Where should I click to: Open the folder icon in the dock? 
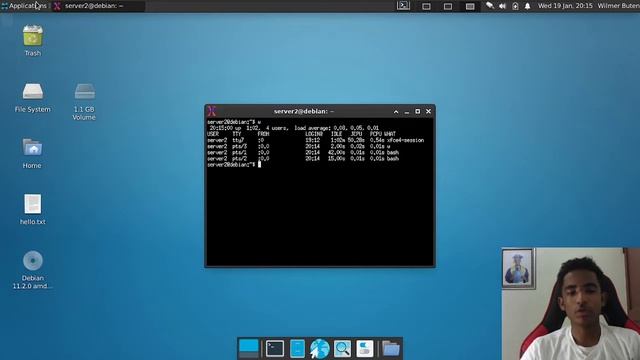391,349
